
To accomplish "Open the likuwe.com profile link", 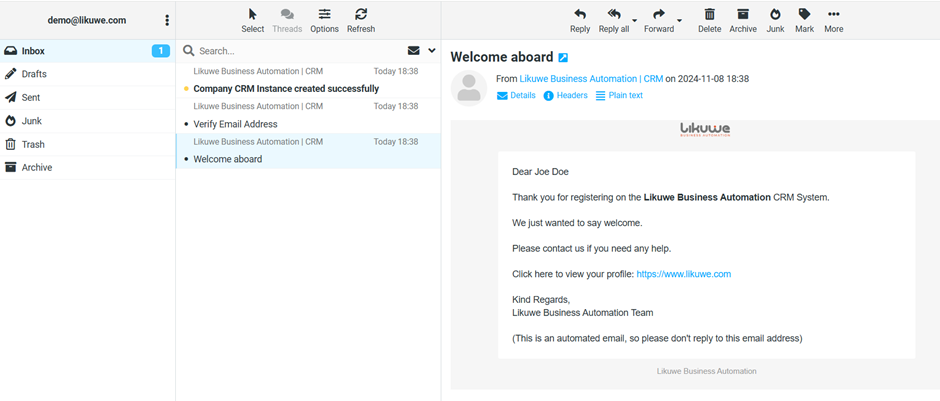I will [x=683, y=274].
